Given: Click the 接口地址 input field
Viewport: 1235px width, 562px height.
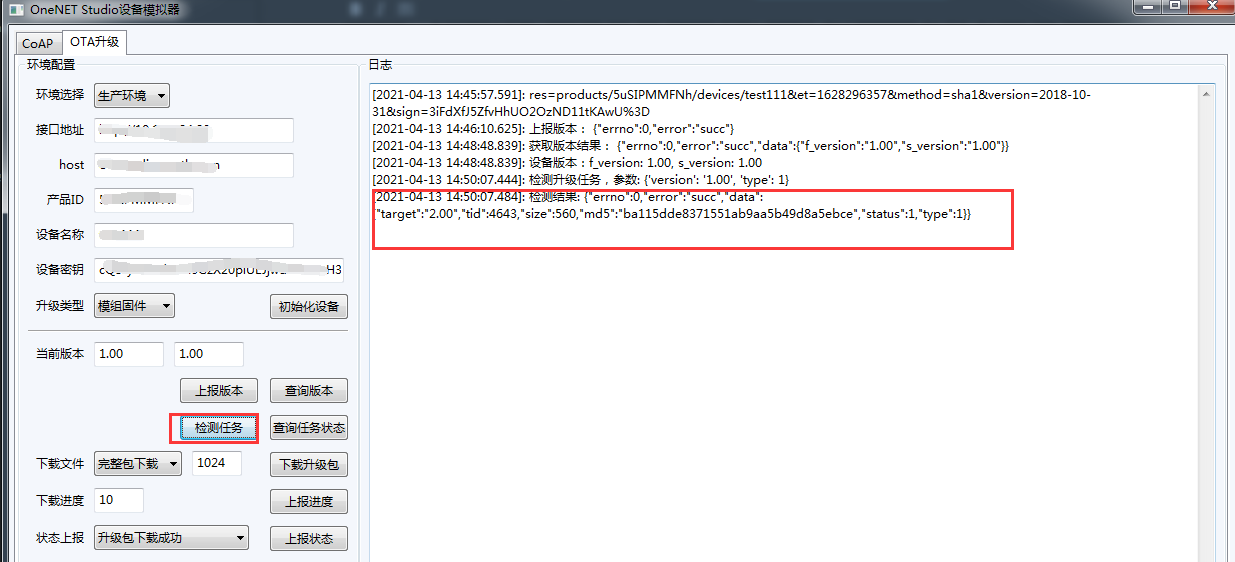Looking at the screenshot, I should click(x=194, y=130).
